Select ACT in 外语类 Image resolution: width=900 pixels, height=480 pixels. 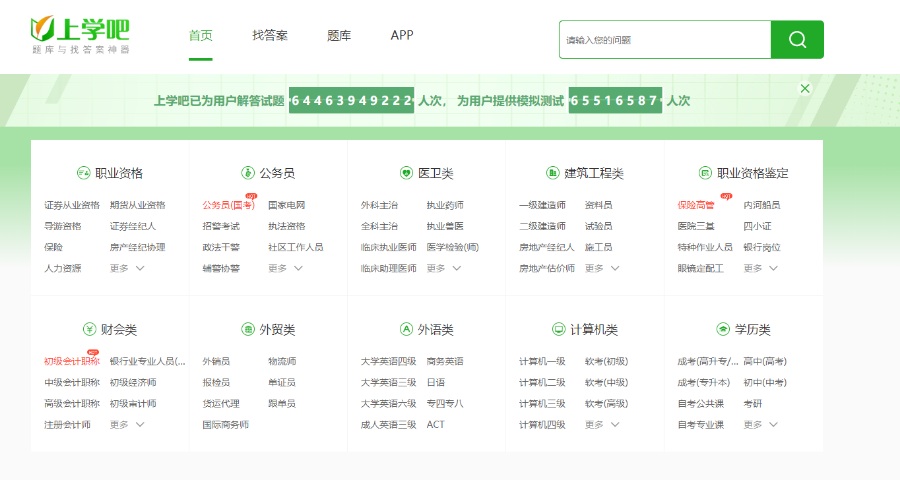coord(436,424)
